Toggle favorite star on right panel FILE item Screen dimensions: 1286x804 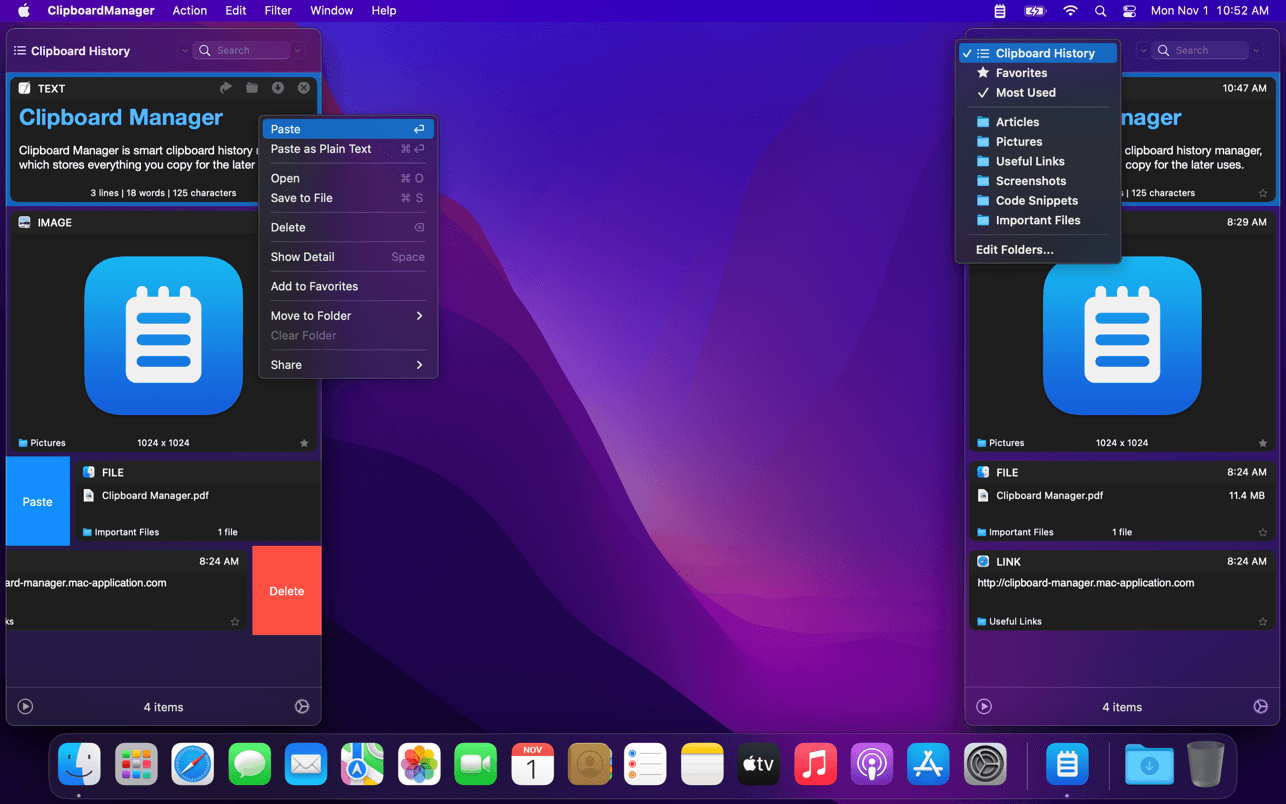point(1262,532)
